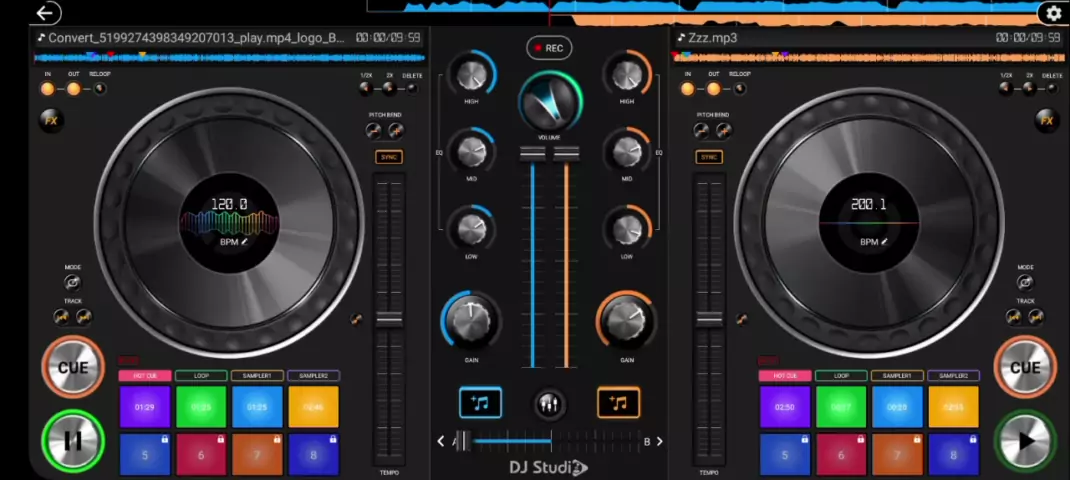
Task: Toggle the left deck SYNC button
Action: tap(389, 157)
